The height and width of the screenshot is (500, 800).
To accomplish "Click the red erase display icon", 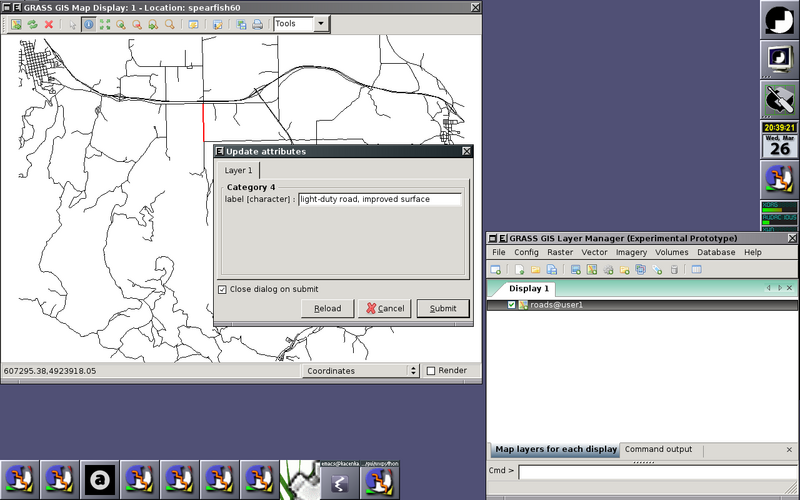I will [48, 24].
